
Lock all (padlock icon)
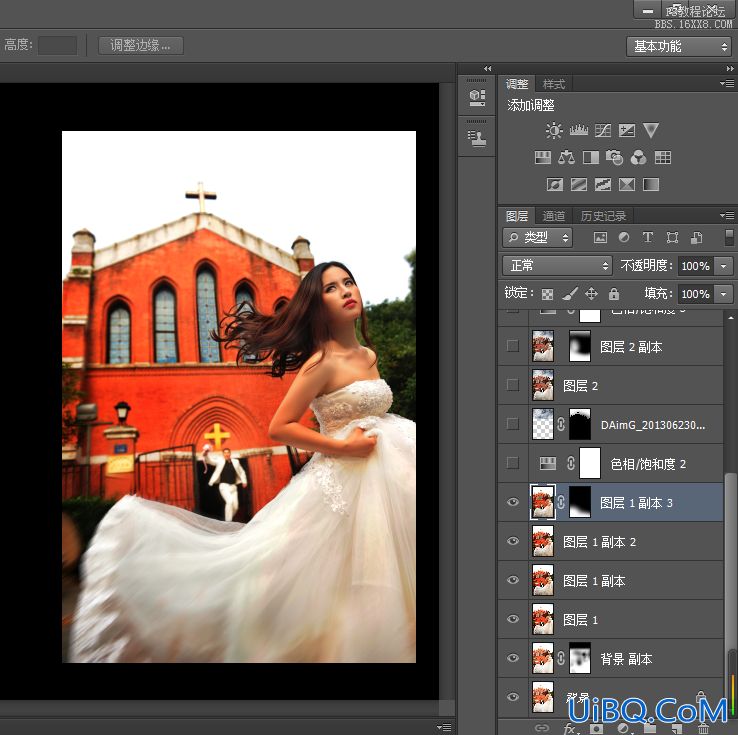coord(614,294)
